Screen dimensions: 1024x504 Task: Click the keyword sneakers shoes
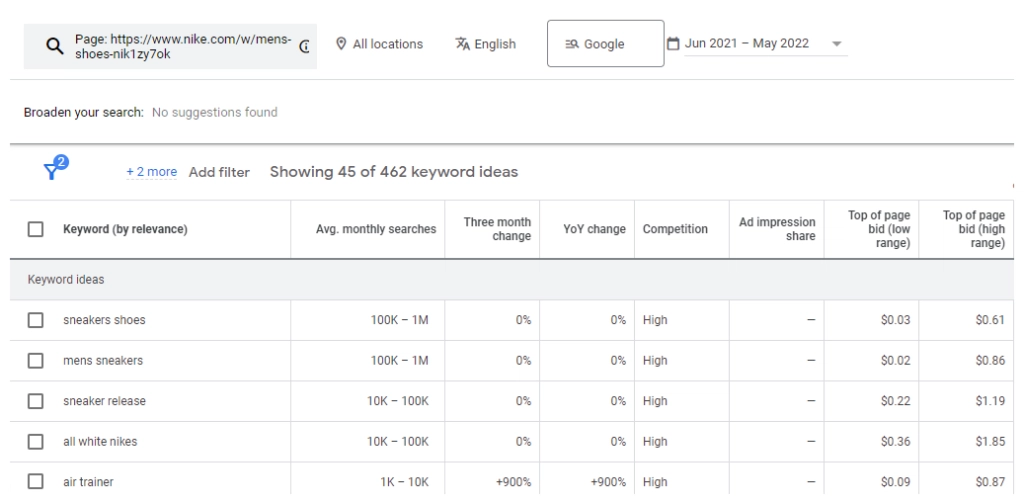tap(104, 320)
